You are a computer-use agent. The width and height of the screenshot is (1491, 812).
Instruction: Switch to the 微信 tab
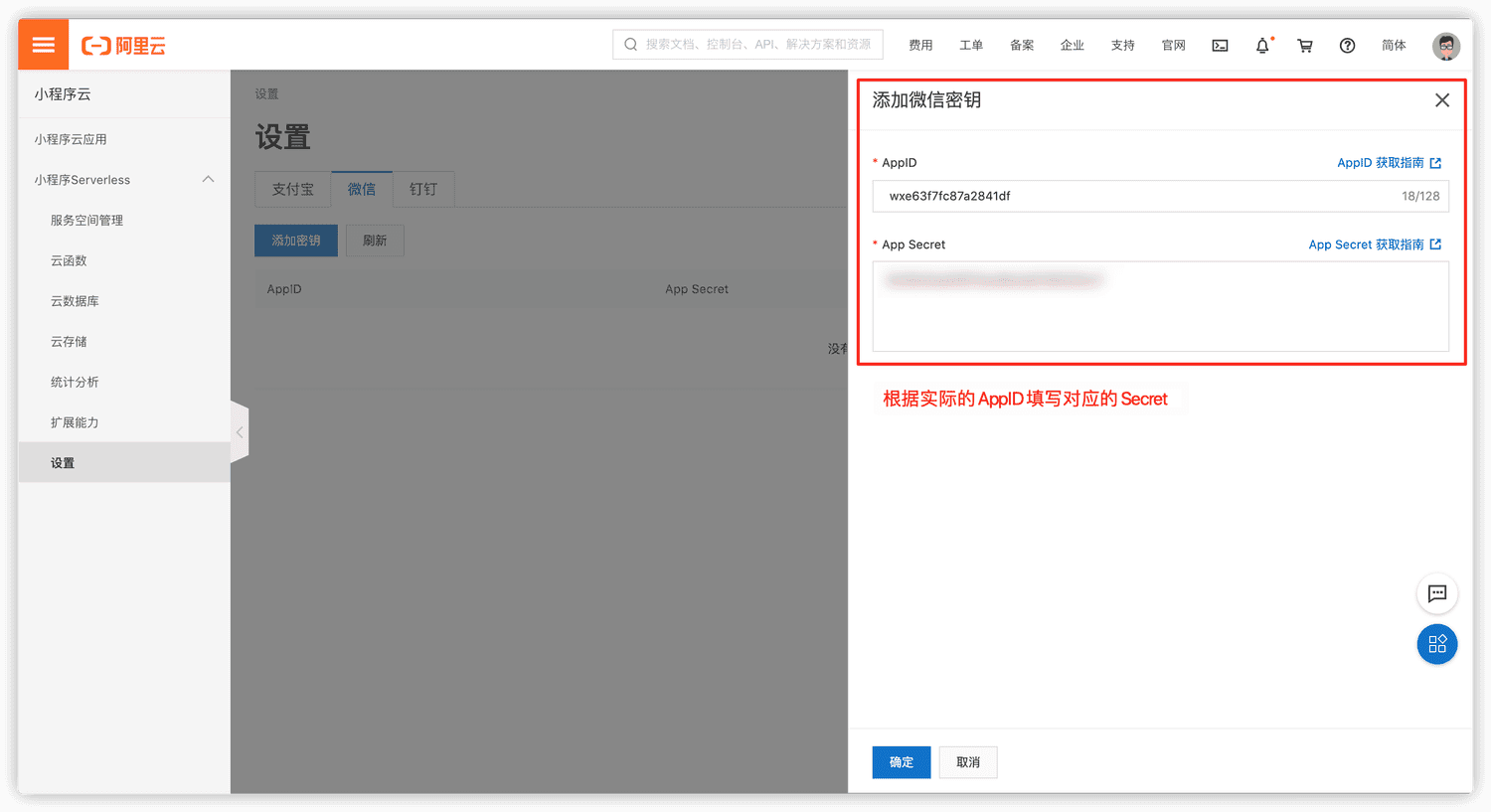coord(362,189)
